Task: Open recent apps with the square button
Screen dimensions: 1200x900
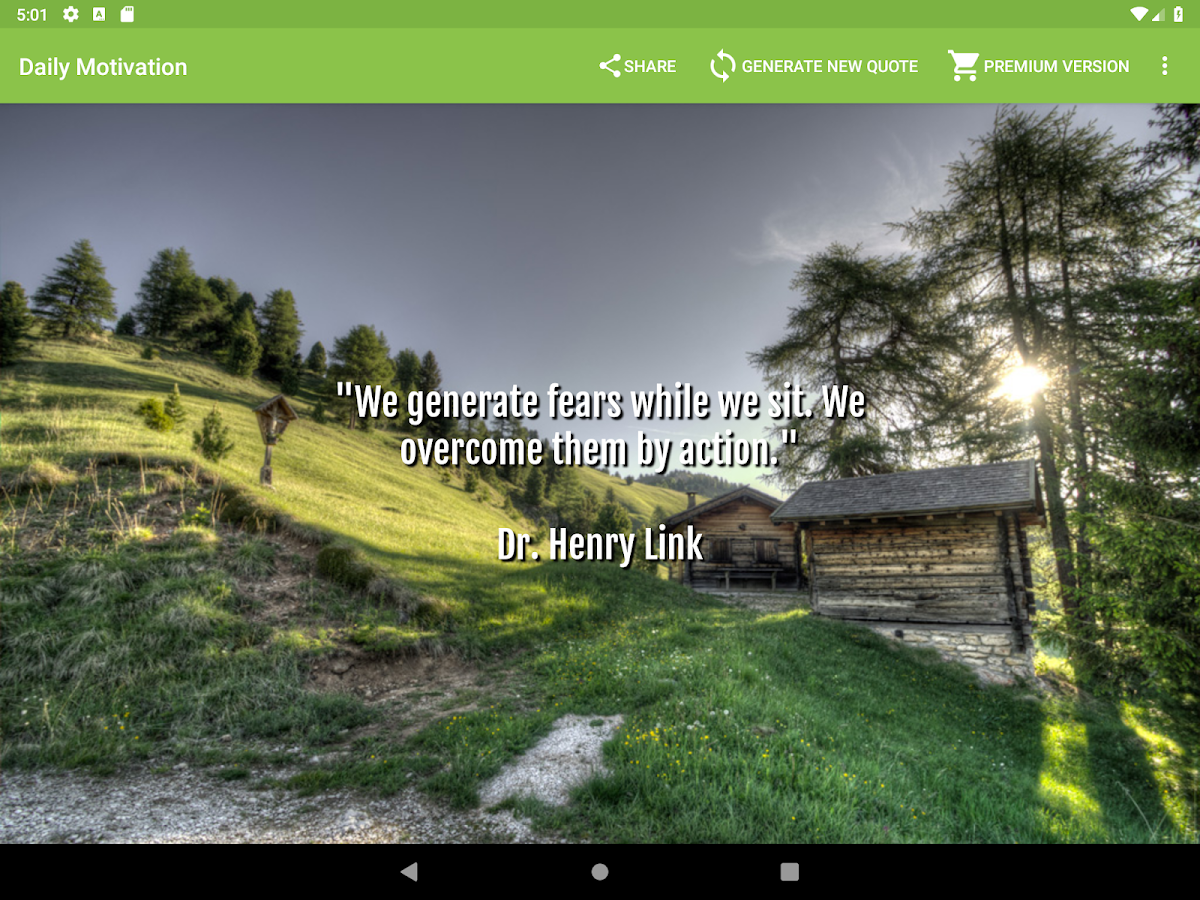Action: click(x=790, y=872)
